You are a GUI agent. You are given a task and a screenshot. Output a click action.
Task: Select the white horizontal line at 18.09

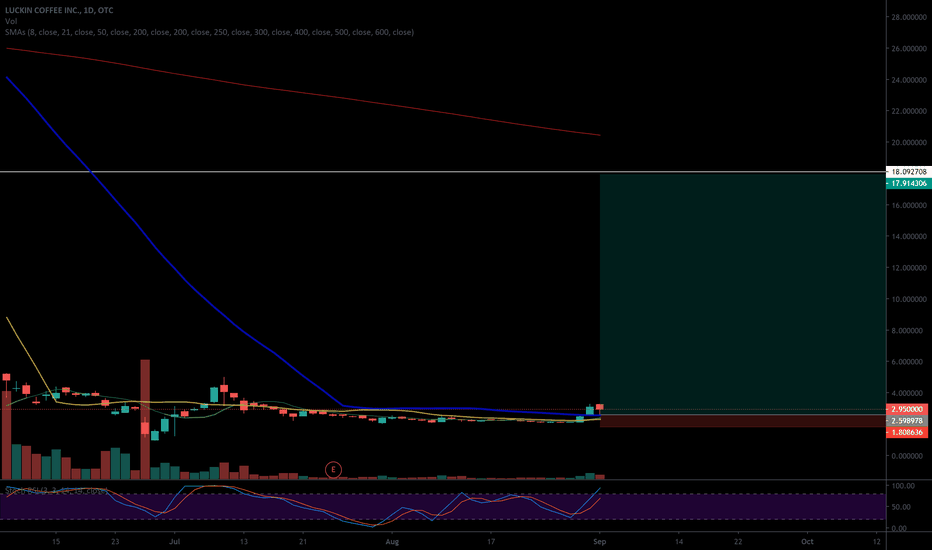click(x=443, y=172)
